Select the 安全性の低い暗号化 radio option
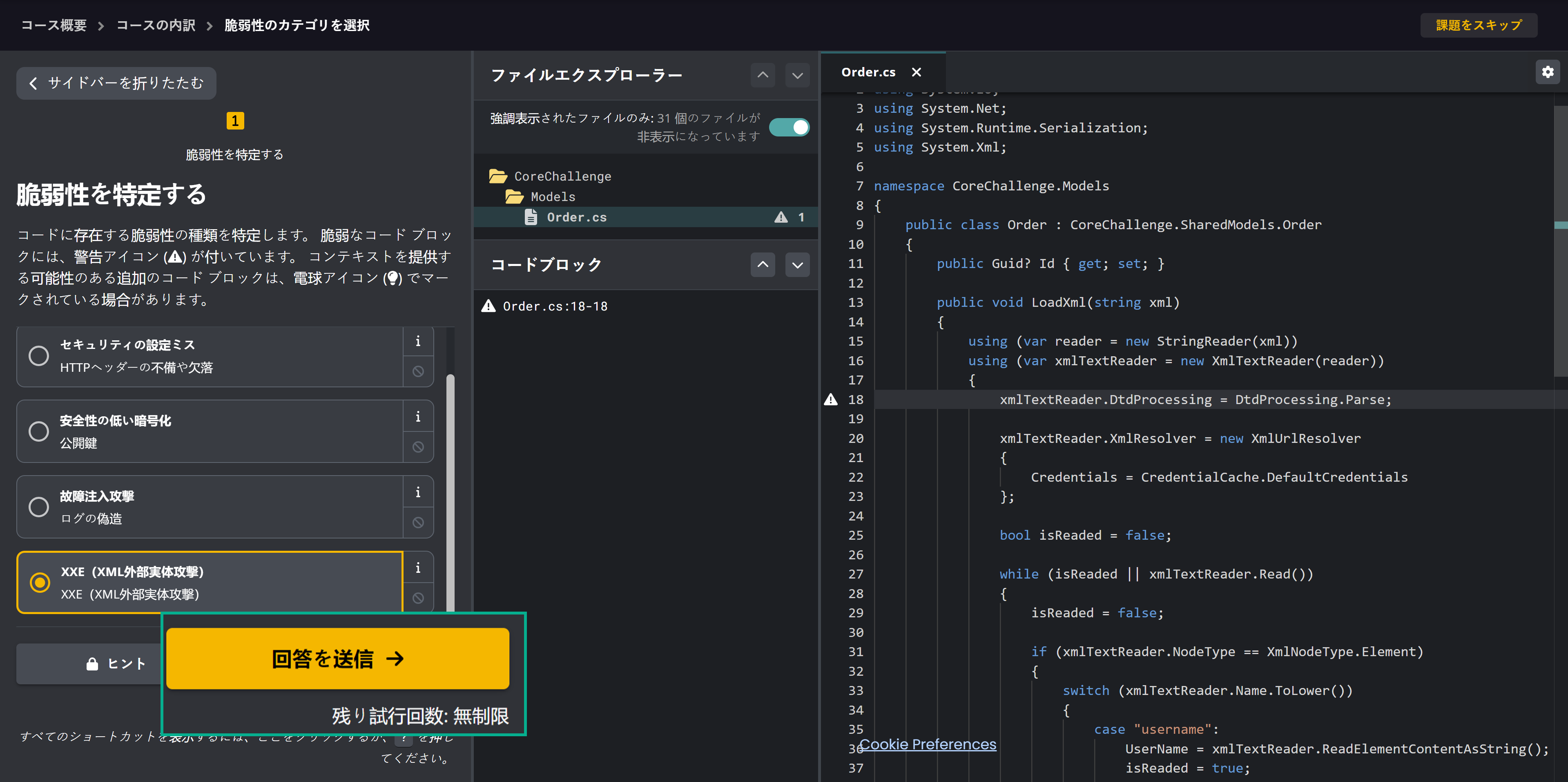Screen dimensions: 1568x782 pyautogui.click(x=39, y=431)
